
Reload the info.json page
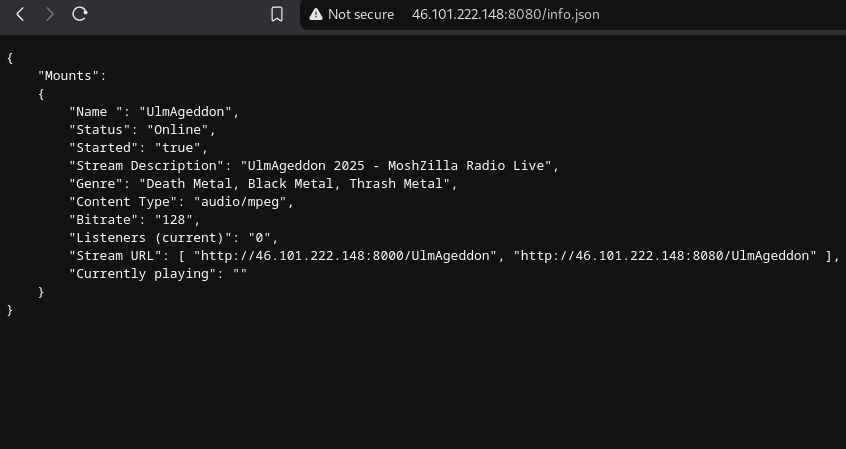[x=80, y=14]
